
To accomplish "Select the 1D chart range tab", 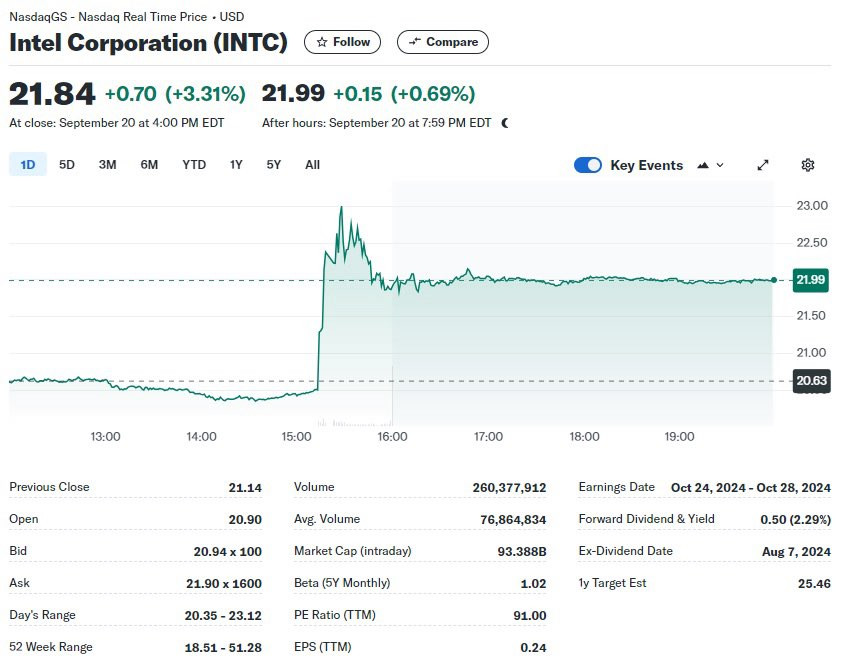I will [28, 164].
